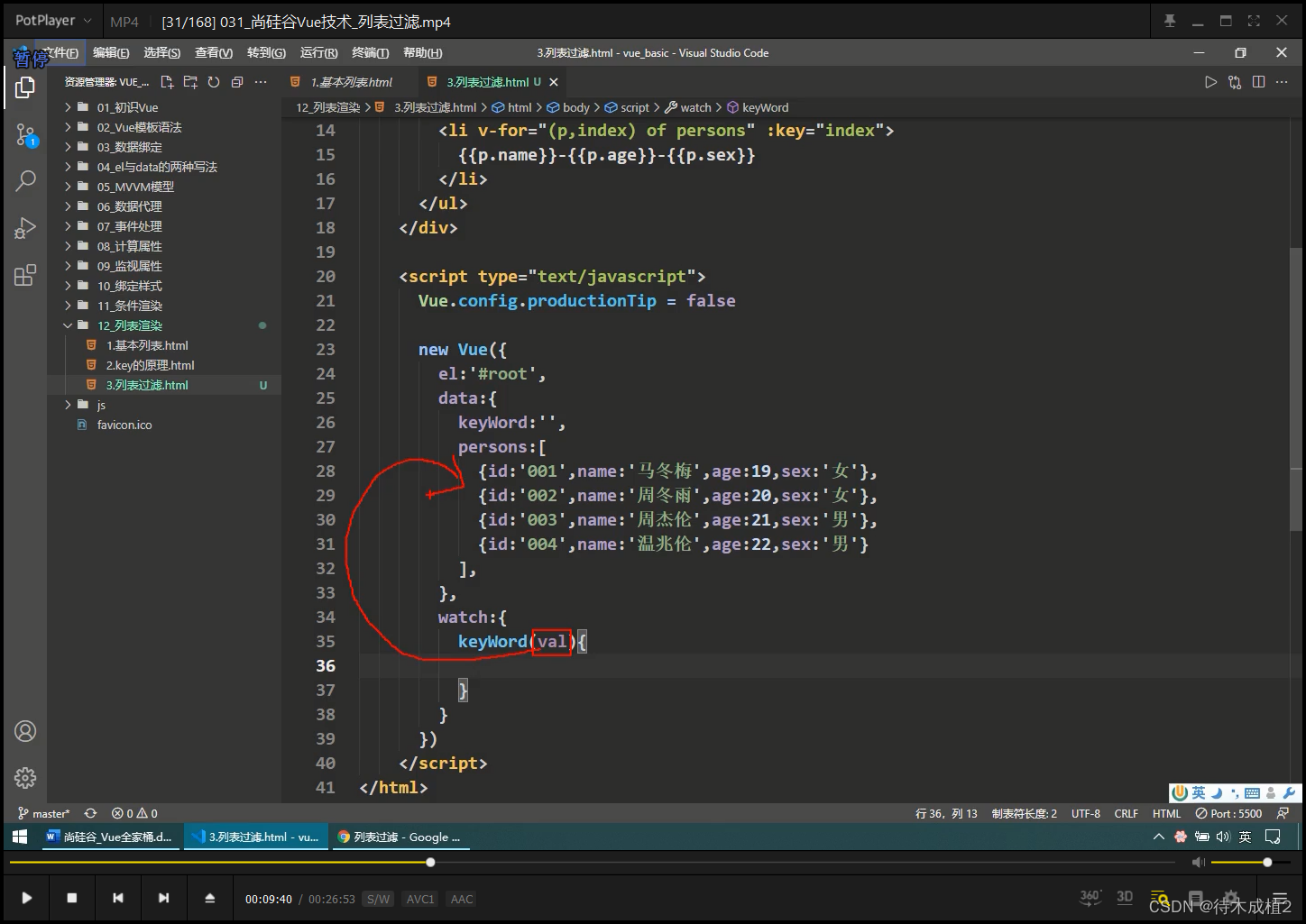The width and height of the screenshot is (1306, 924).
Task: Open editor's more actions ellipsis
Action: [1282, 82]
